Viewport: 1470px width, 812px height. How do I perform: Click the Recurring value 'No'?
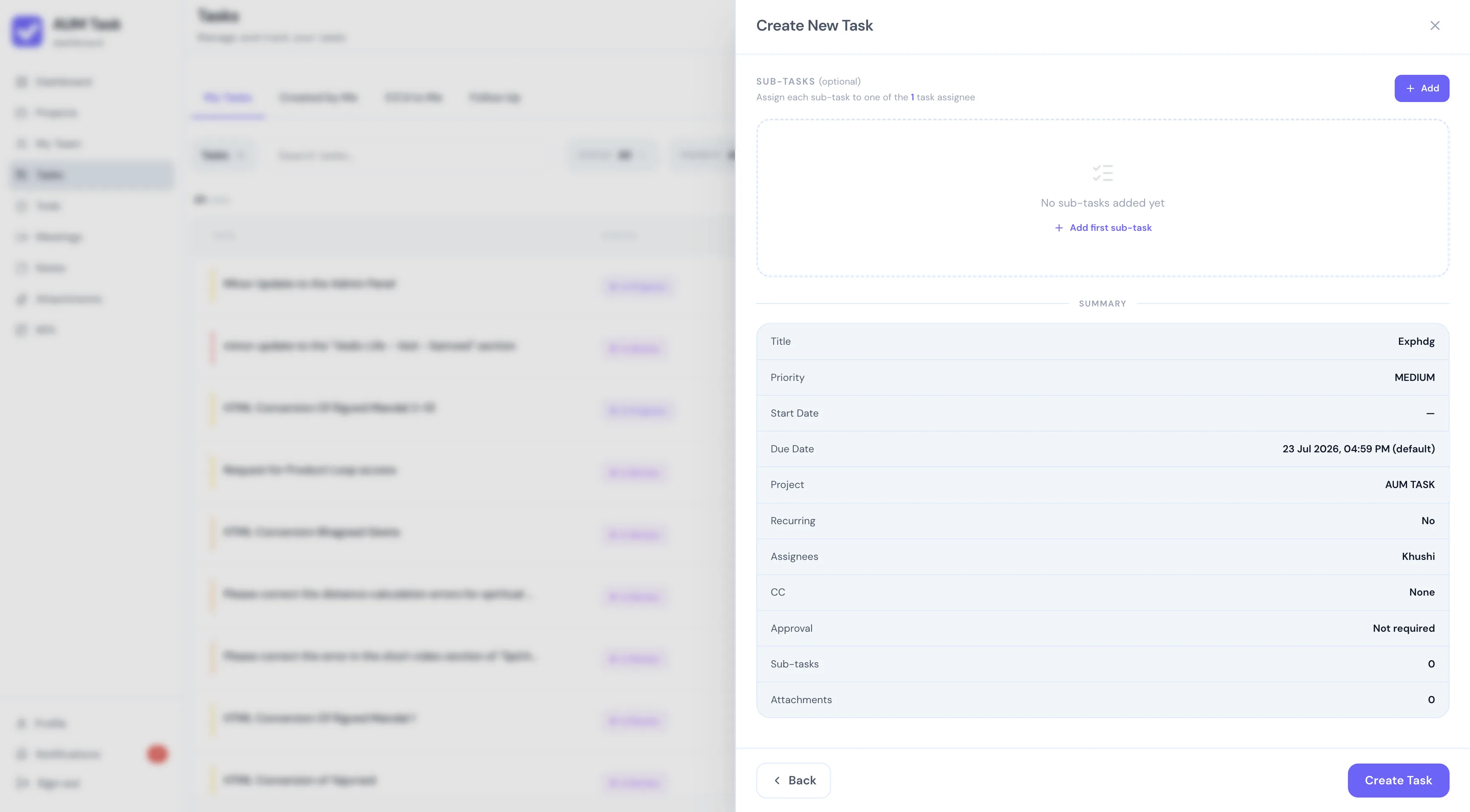pyautogui.click(x=1428, y=521)
